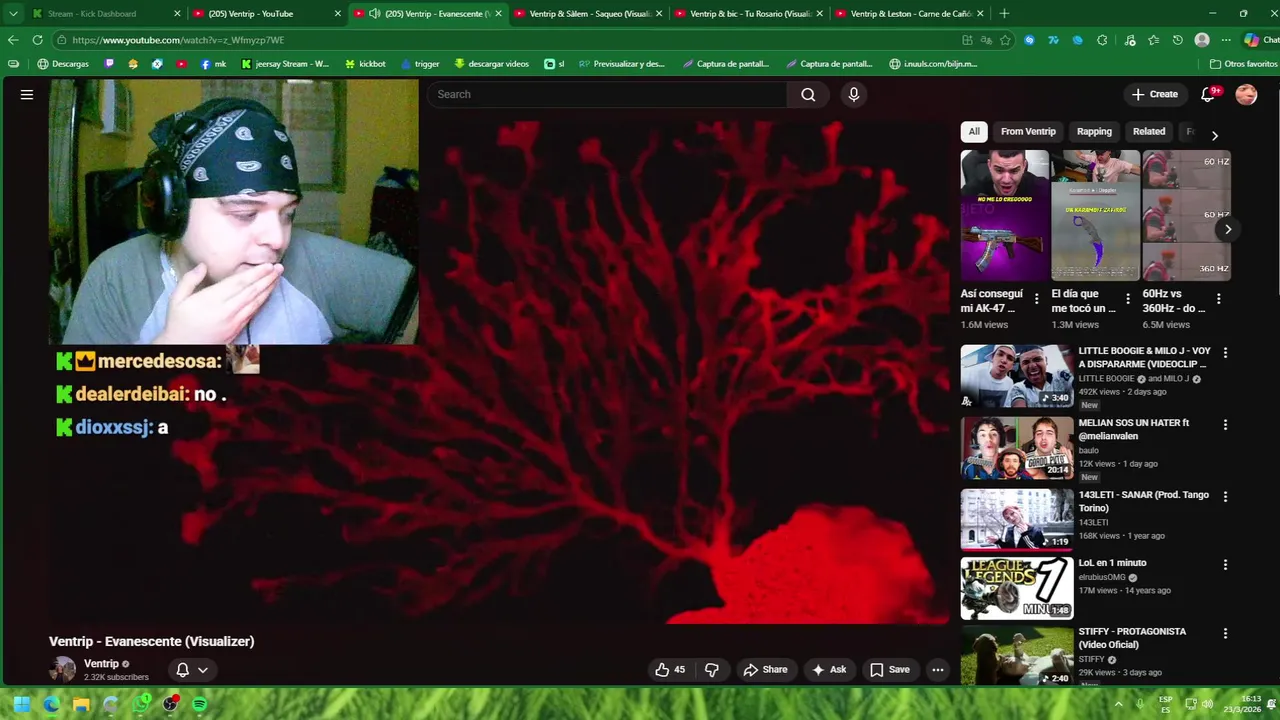Switch to Ventrip & bic - Tu Rosario tab
This screenshot has width=1280, height=720.
750,13
